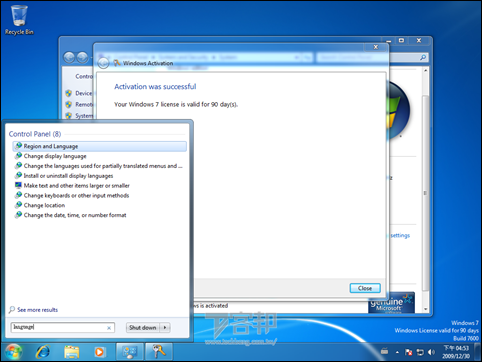Viewport: 482px width, 362px height.
Task: Click shield icon beside Device Manager link
Action: 68,93
